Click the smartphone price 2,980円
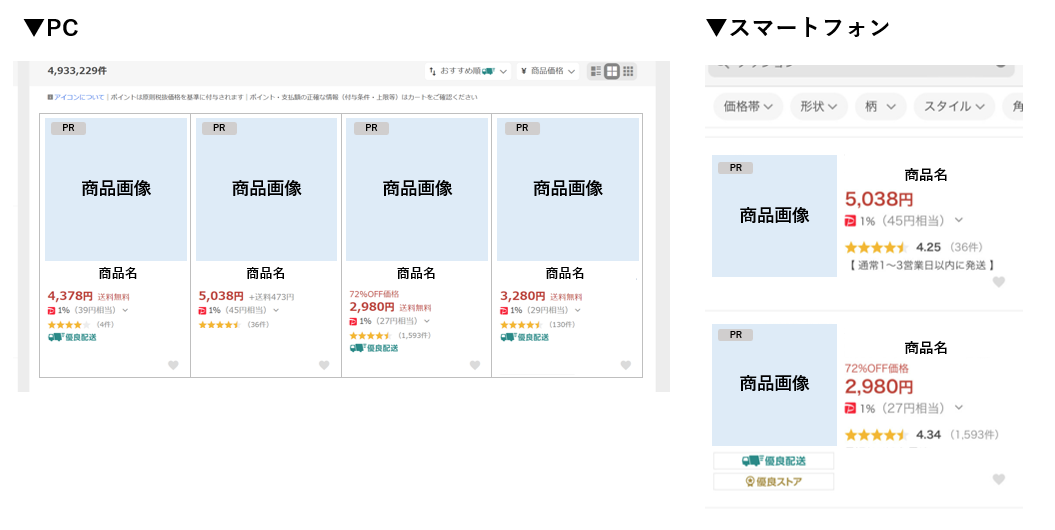Screen dimensions: 1055x530 879,387
